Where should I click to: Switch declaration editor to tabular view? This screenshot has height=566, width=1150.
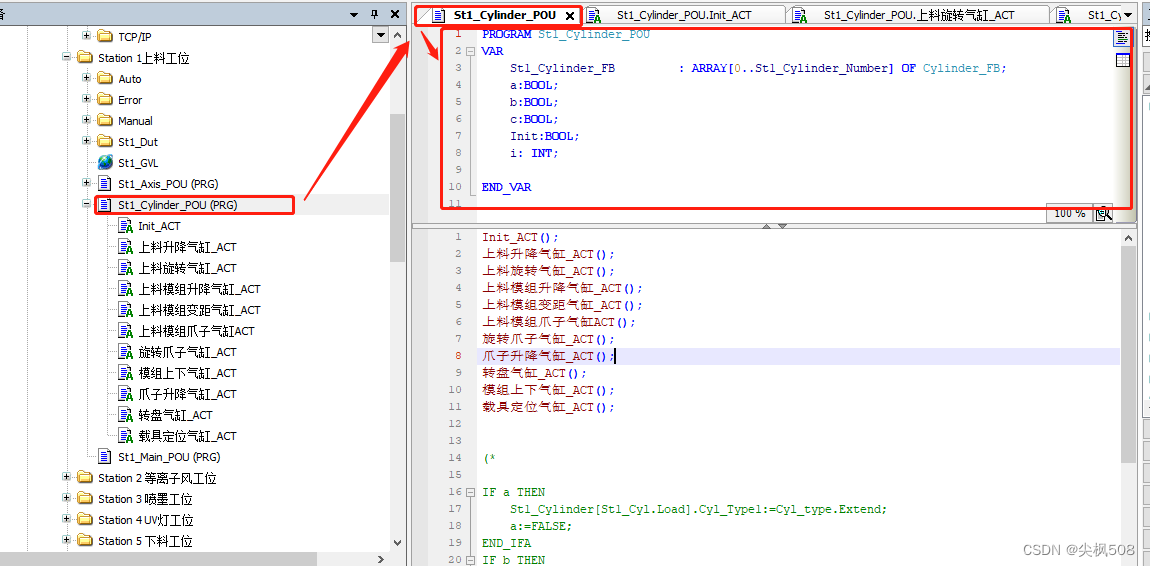click(x=1122, y=60)
